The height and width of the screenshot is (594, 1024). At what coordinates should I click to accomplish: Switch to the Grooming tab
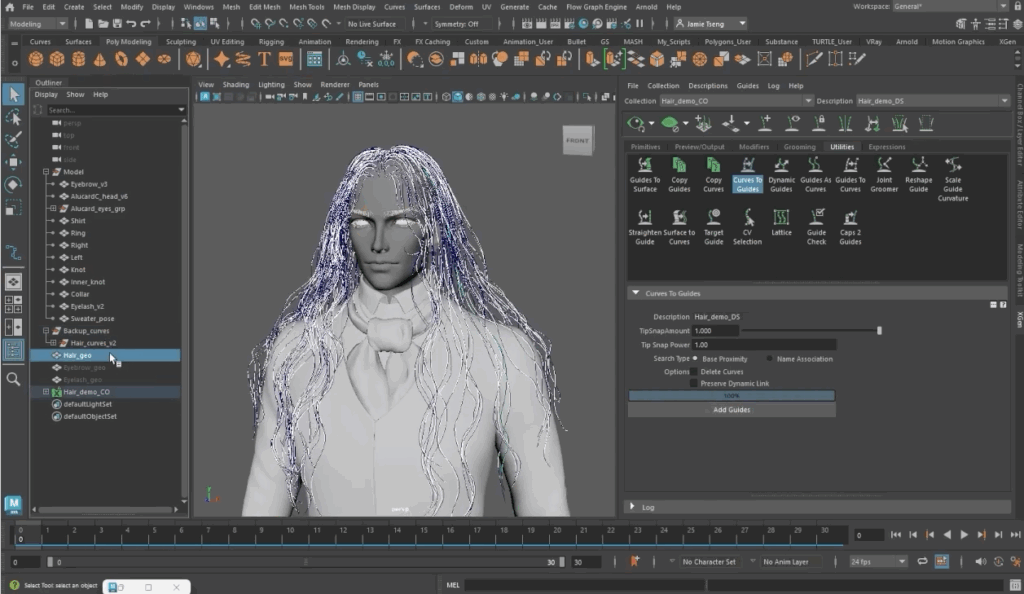click(x=800, y=146)
